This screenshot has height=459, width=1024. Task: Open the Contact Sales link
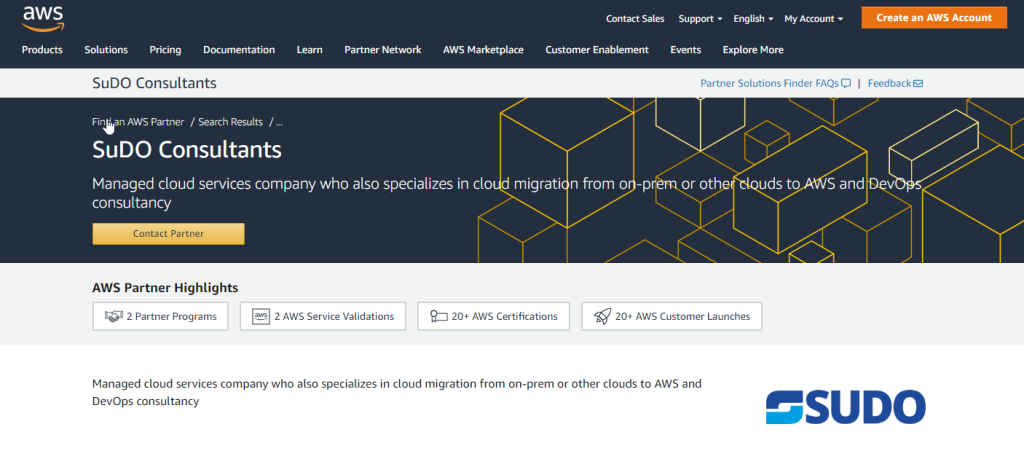tap(635, 19)
